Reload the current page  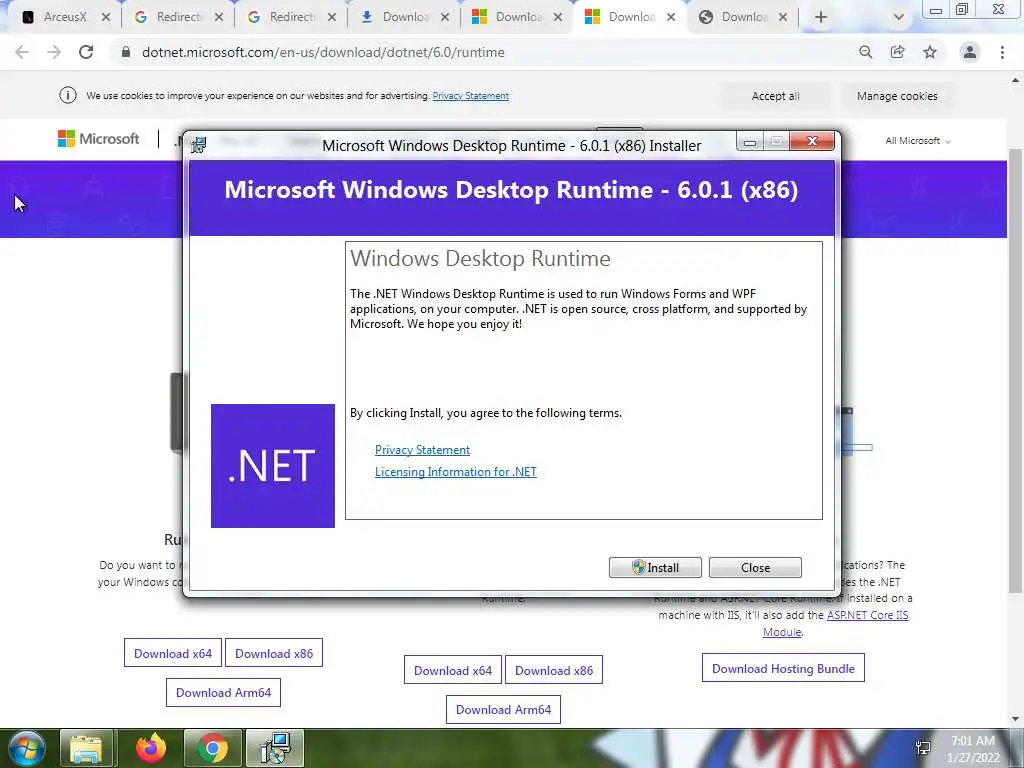click(86, 52)
